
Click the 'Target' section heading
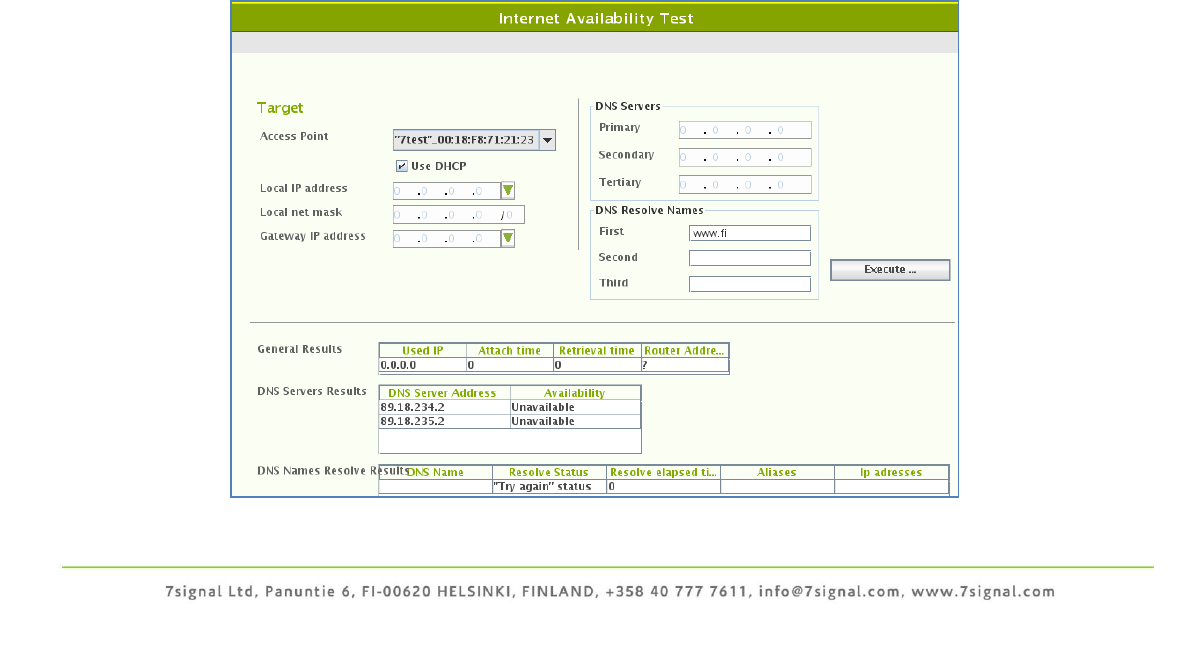click(x=280, y=108)
